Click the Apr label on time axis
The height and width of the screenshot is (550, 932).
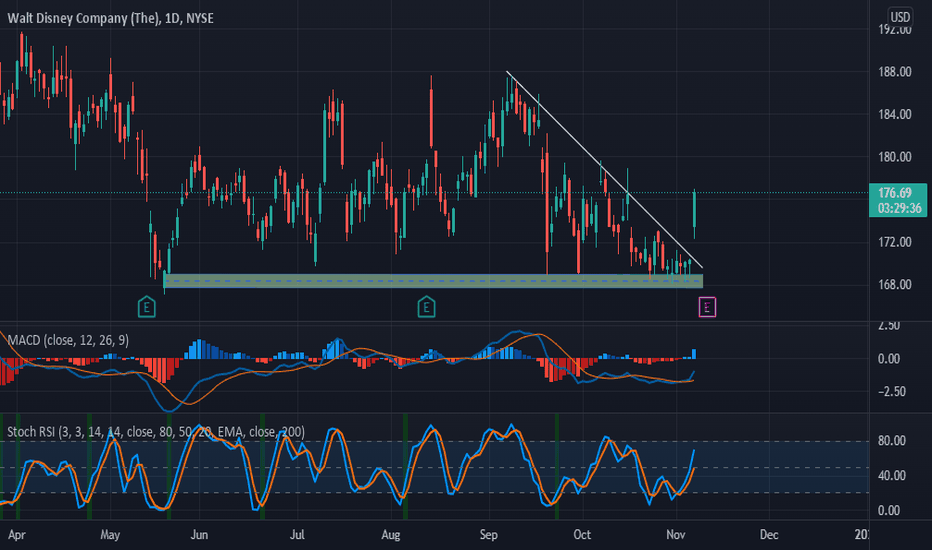[x=17, y=535]
